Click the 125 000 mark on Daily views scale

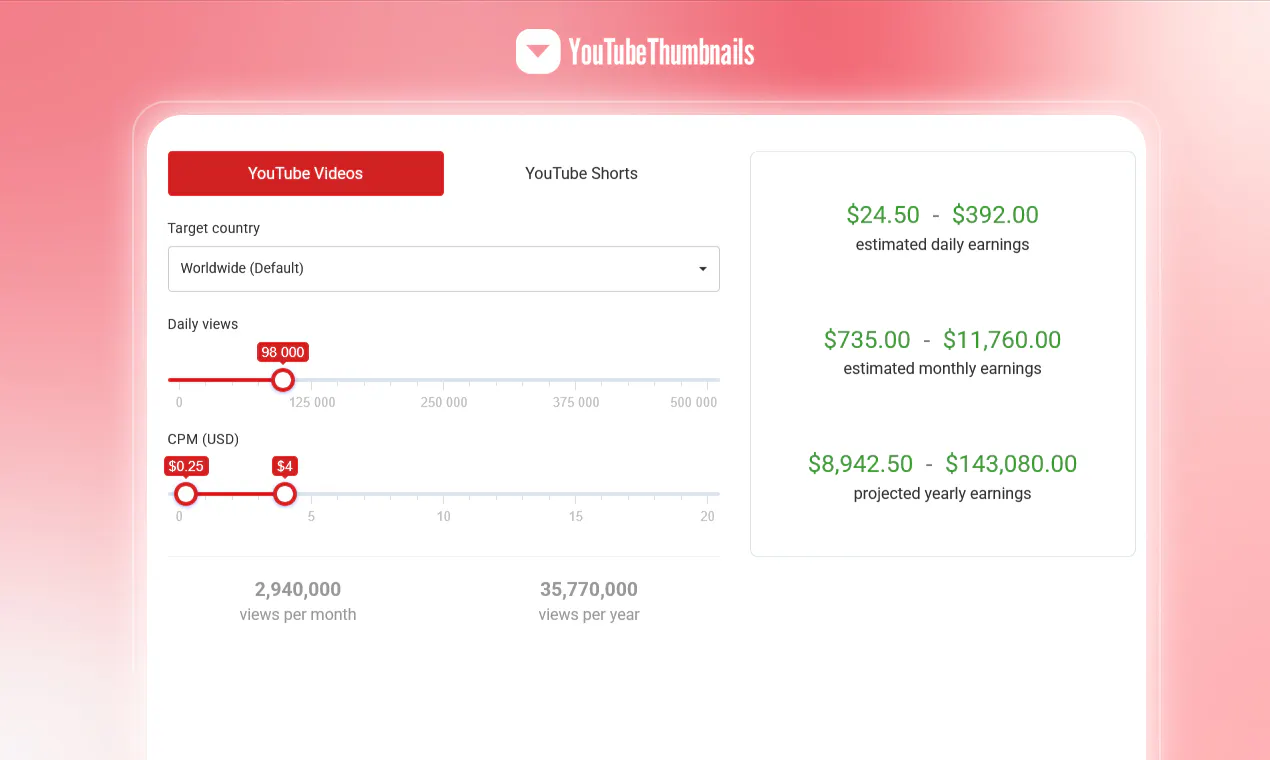tap(312, 402)
